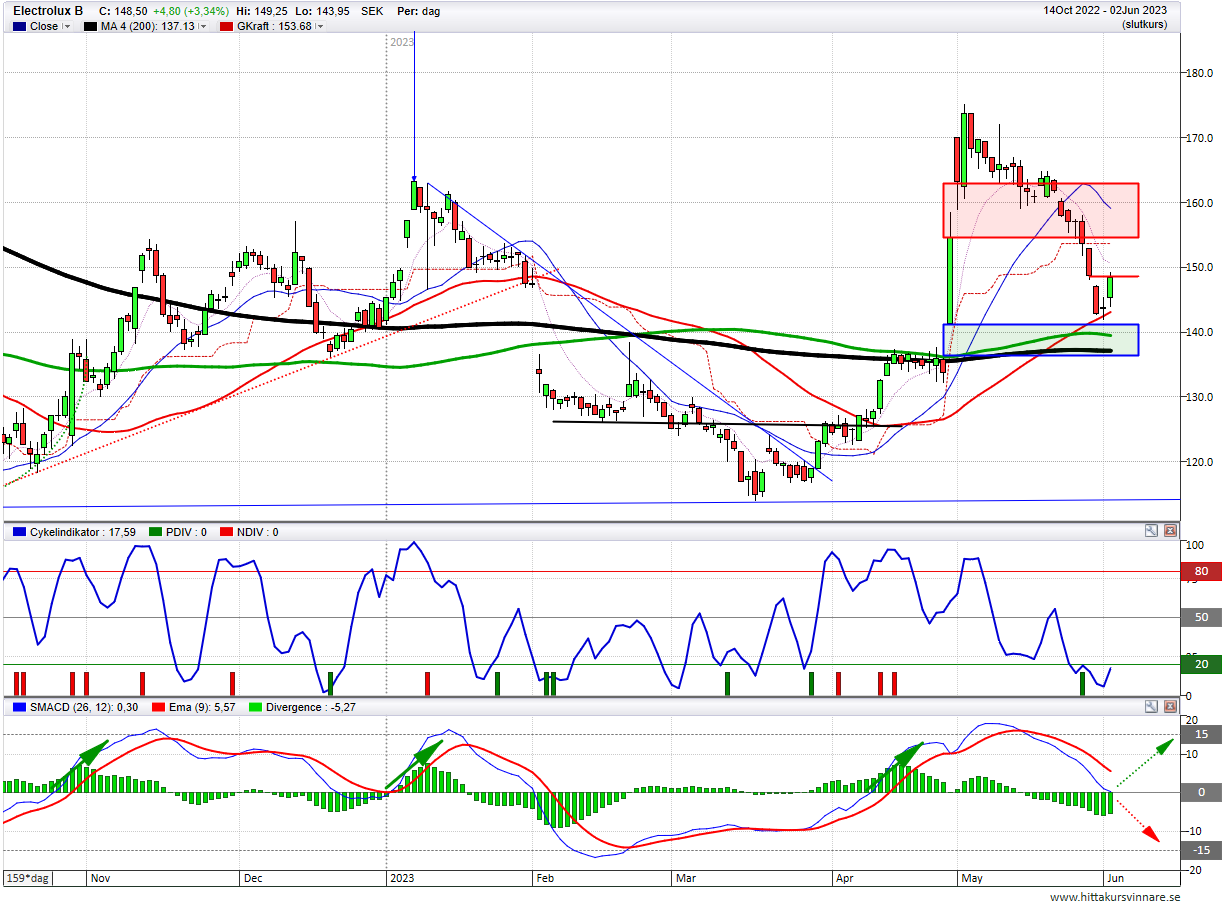Select the Electrolux B title text
1225x902 pixels.
[x=48, y=11]
